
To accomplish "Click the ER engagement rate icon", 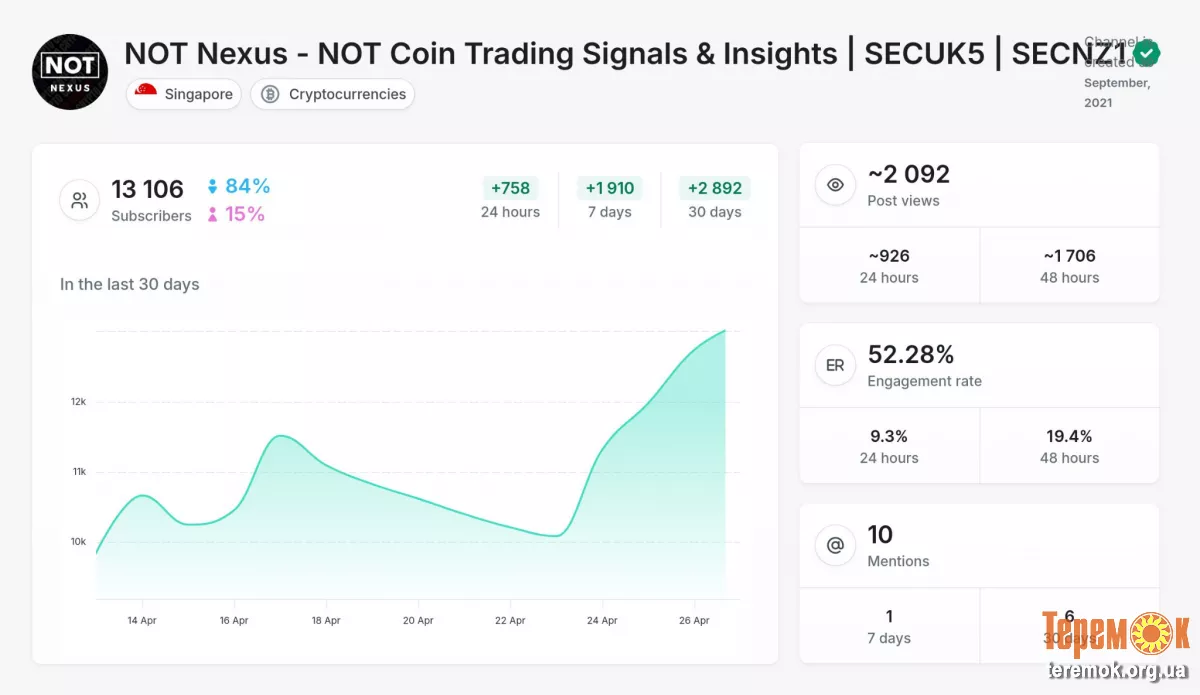I will (835, 366).
